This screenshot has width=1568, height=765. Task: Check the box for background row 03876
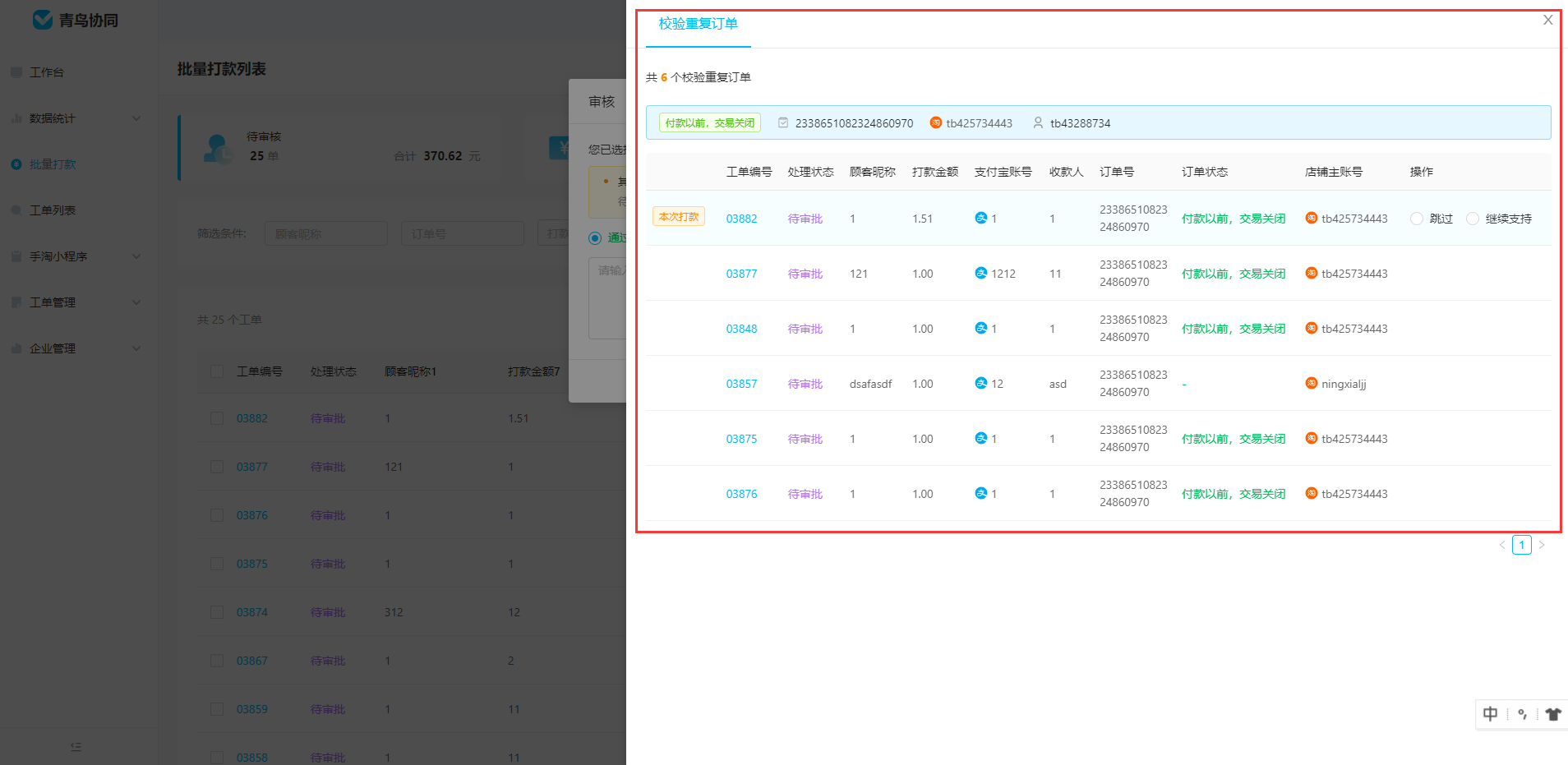click(217, 515)
